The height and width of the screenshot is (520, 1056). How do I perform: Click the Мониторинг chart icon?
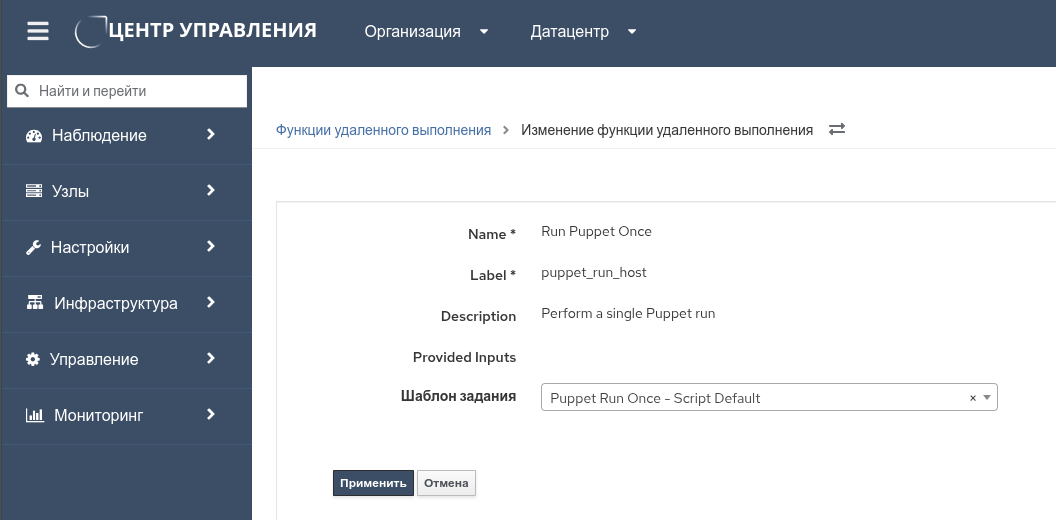click(x=34, y=415)
